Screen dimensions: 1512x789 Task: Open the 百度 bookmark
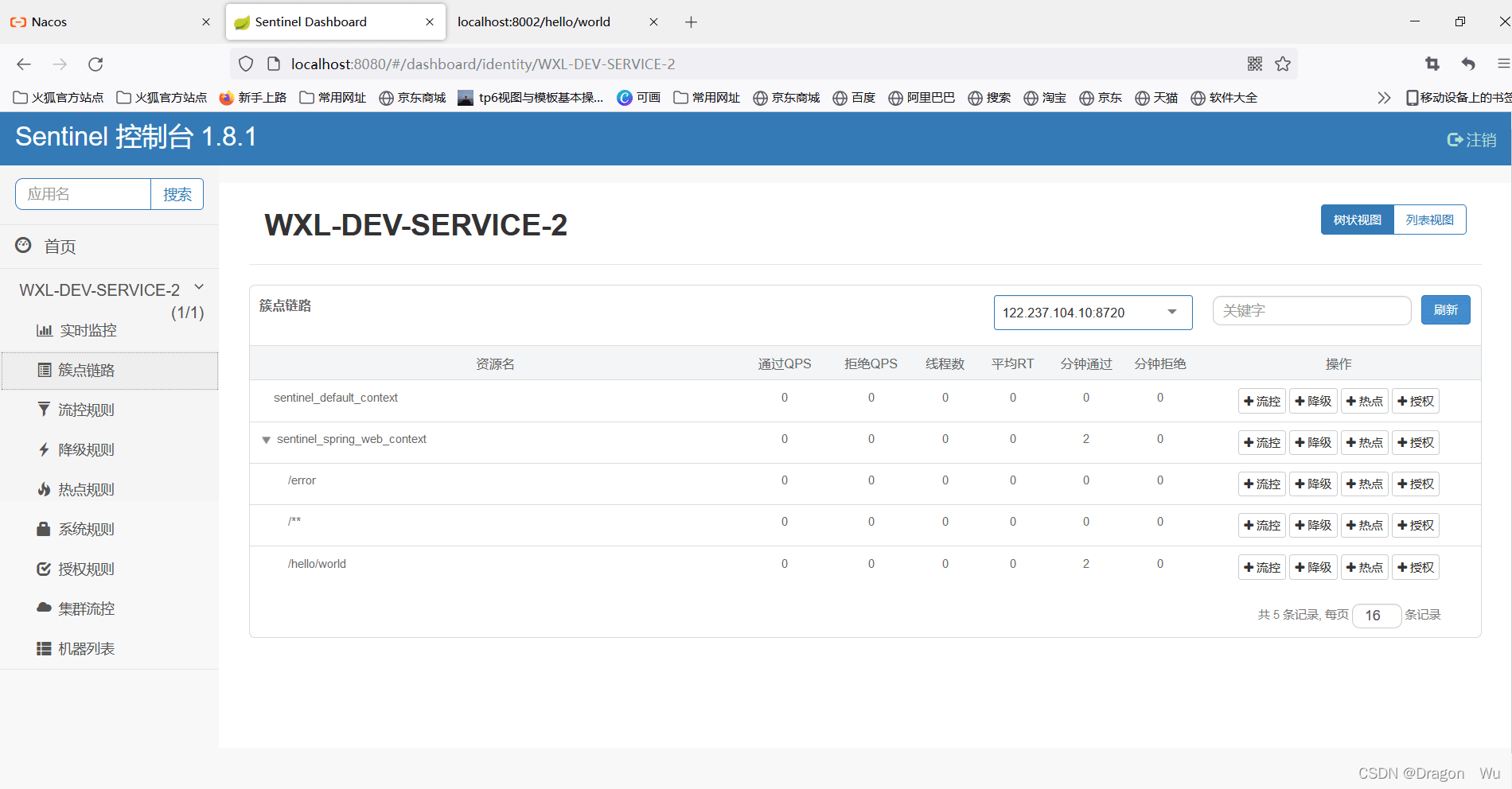pos(854,98)
